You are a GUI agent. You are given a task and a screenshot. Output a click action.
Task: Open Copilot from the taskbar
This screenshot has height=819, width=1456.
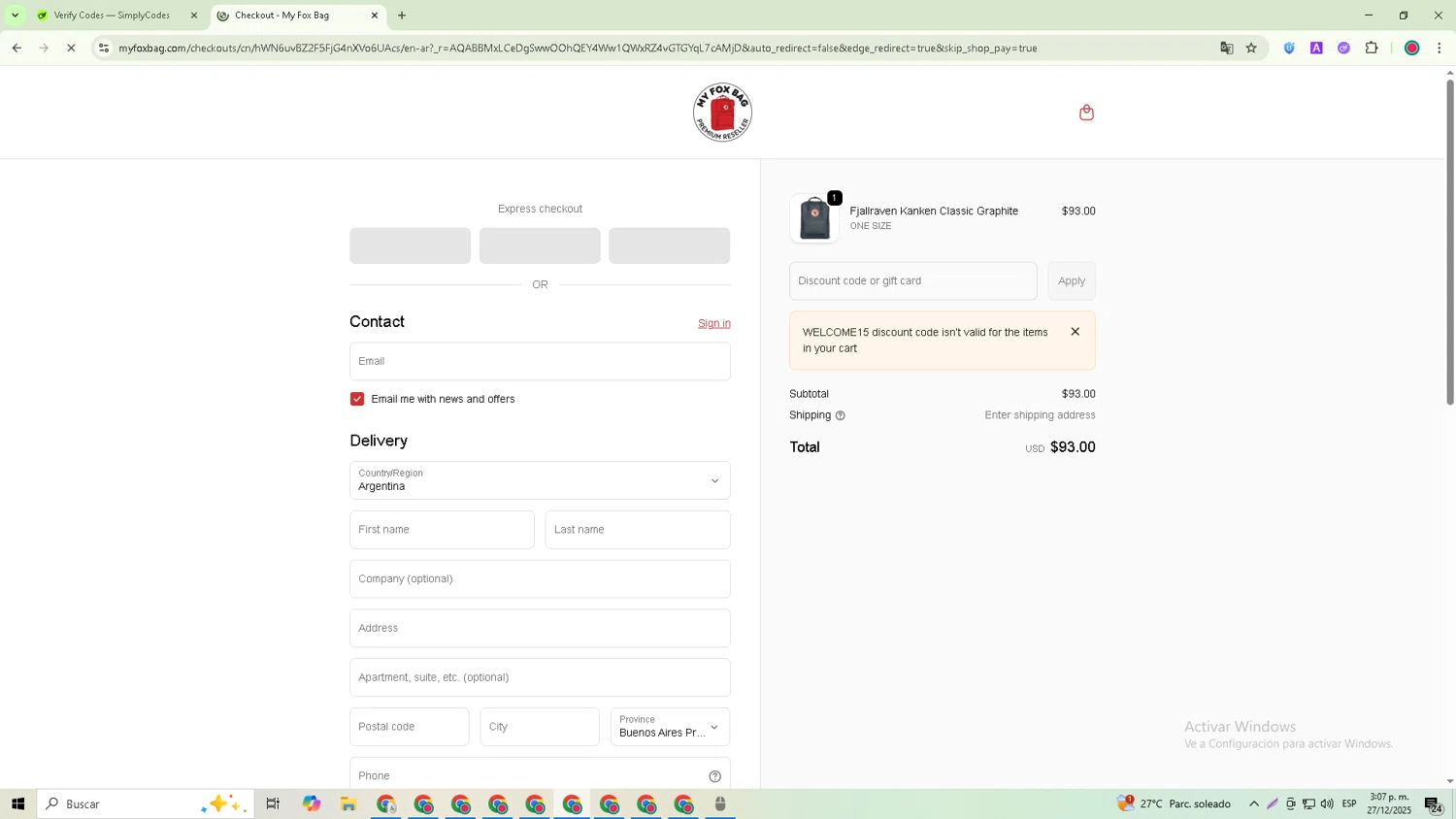(x=311, y=803)
